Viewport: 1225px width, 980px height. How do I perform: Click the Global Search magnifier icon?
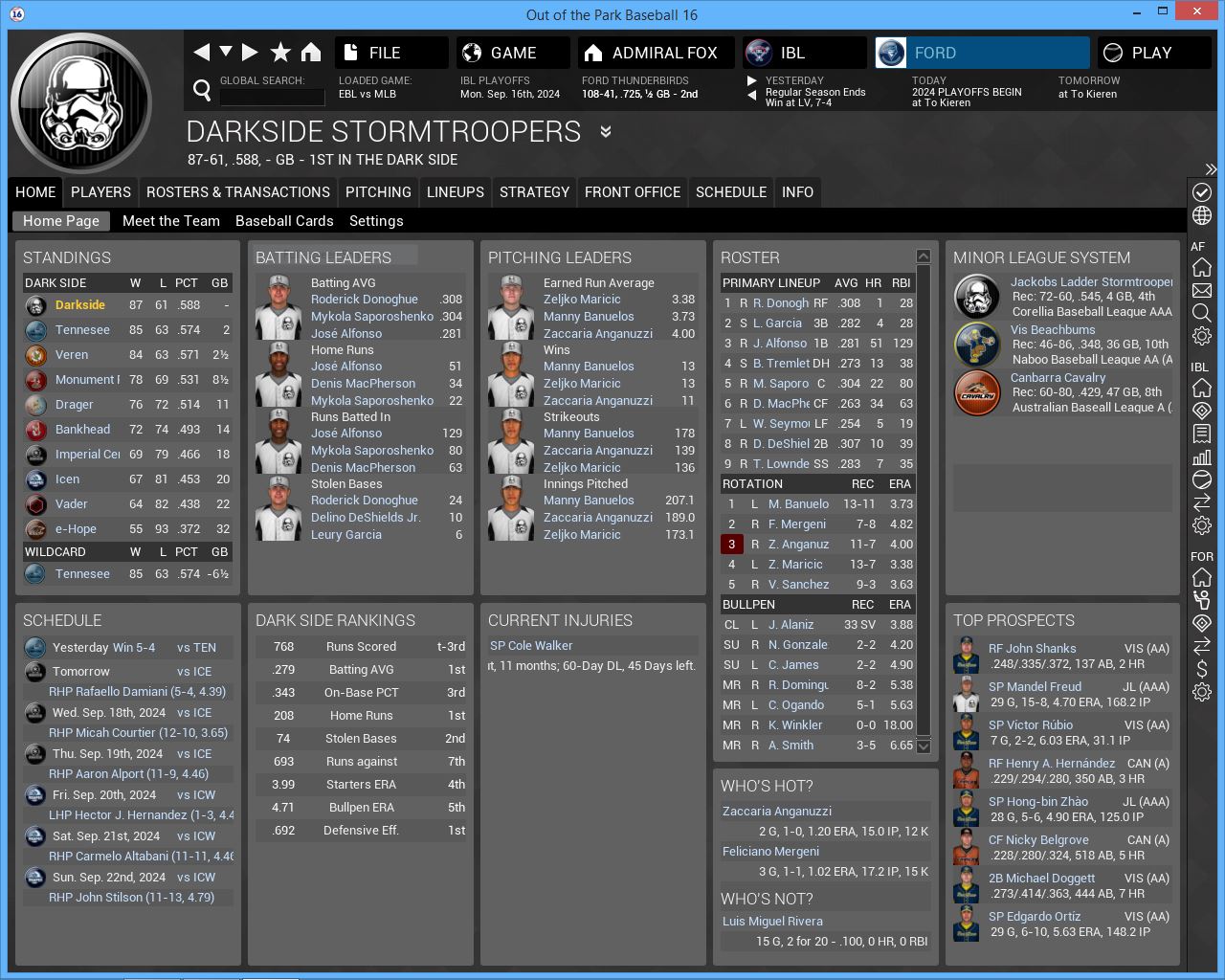point(202,90)
